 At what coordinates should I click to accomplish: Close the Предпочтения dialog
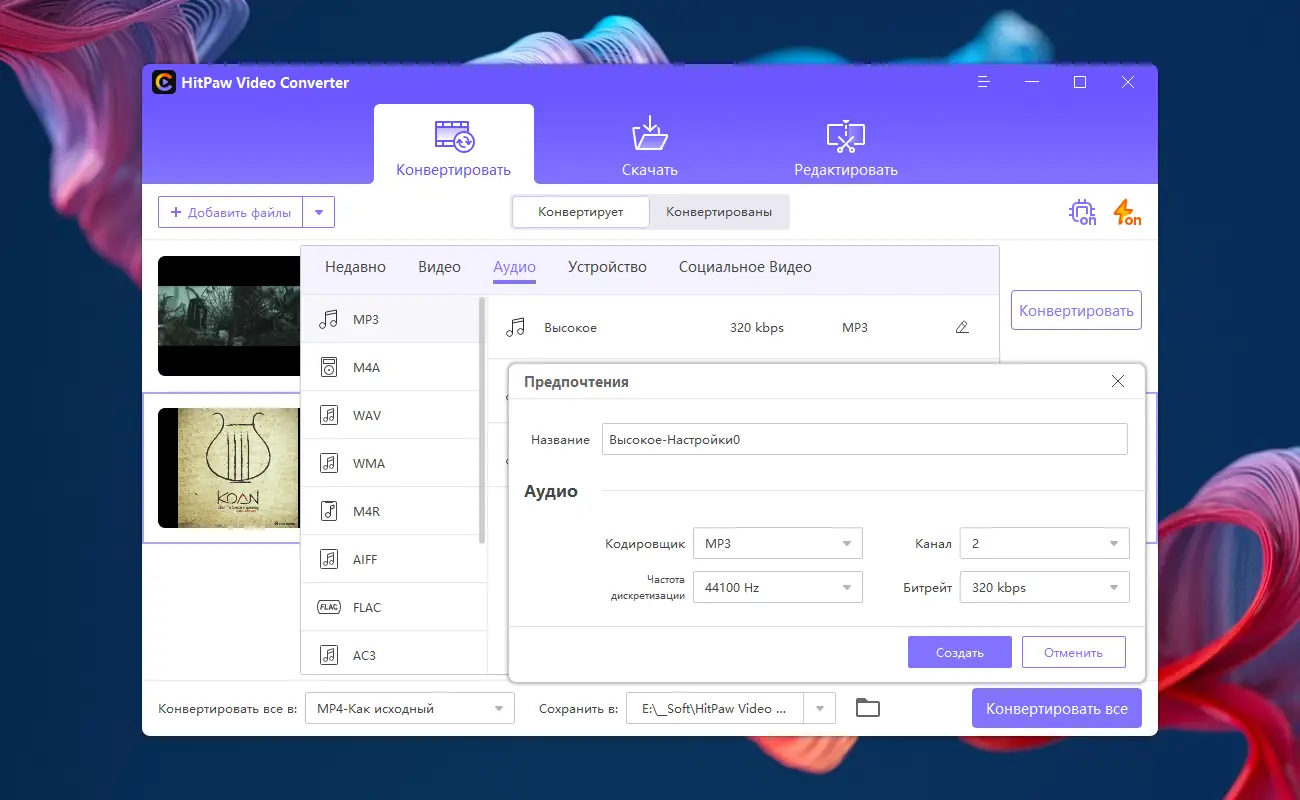point(1118,381)
